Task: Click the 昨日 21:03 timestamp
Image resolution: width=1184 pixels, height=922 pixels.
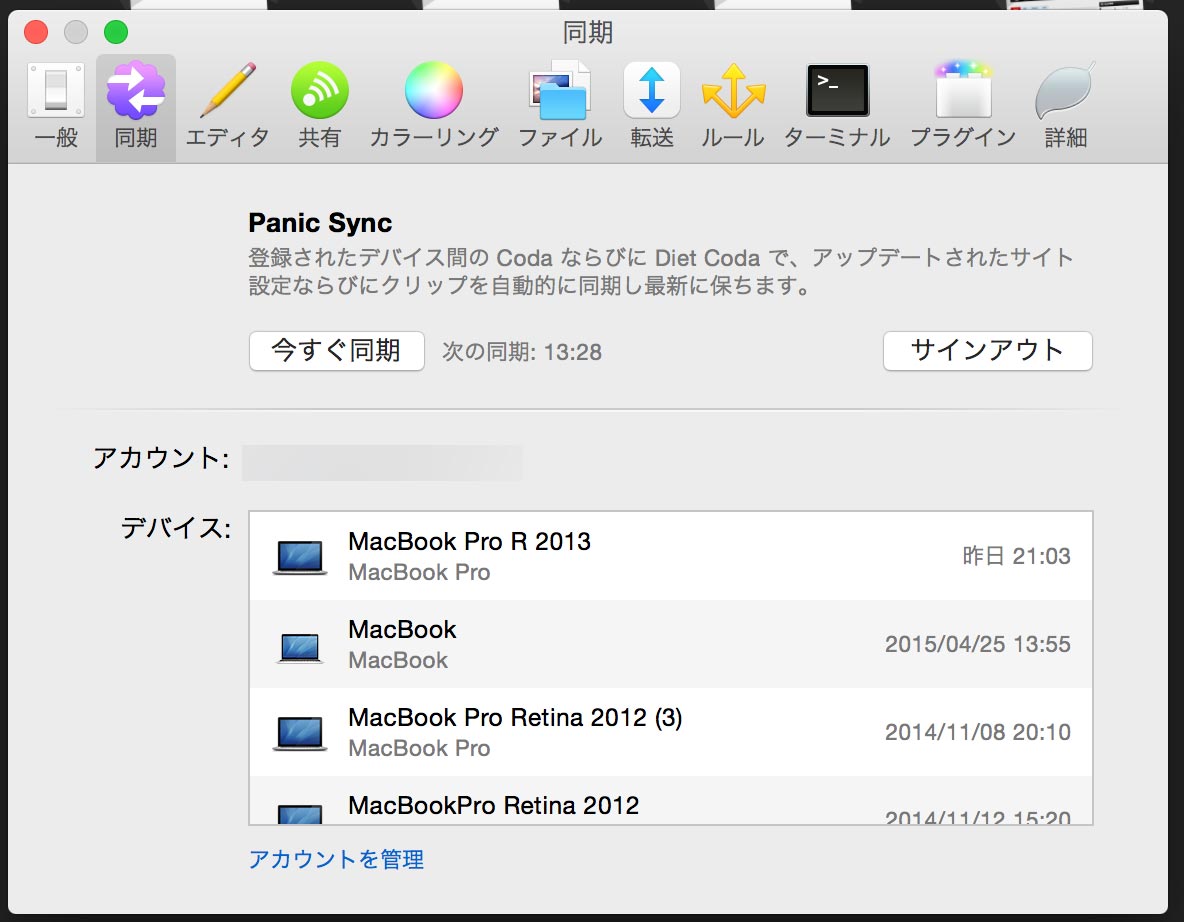Action: click(x=1016, y=557)
